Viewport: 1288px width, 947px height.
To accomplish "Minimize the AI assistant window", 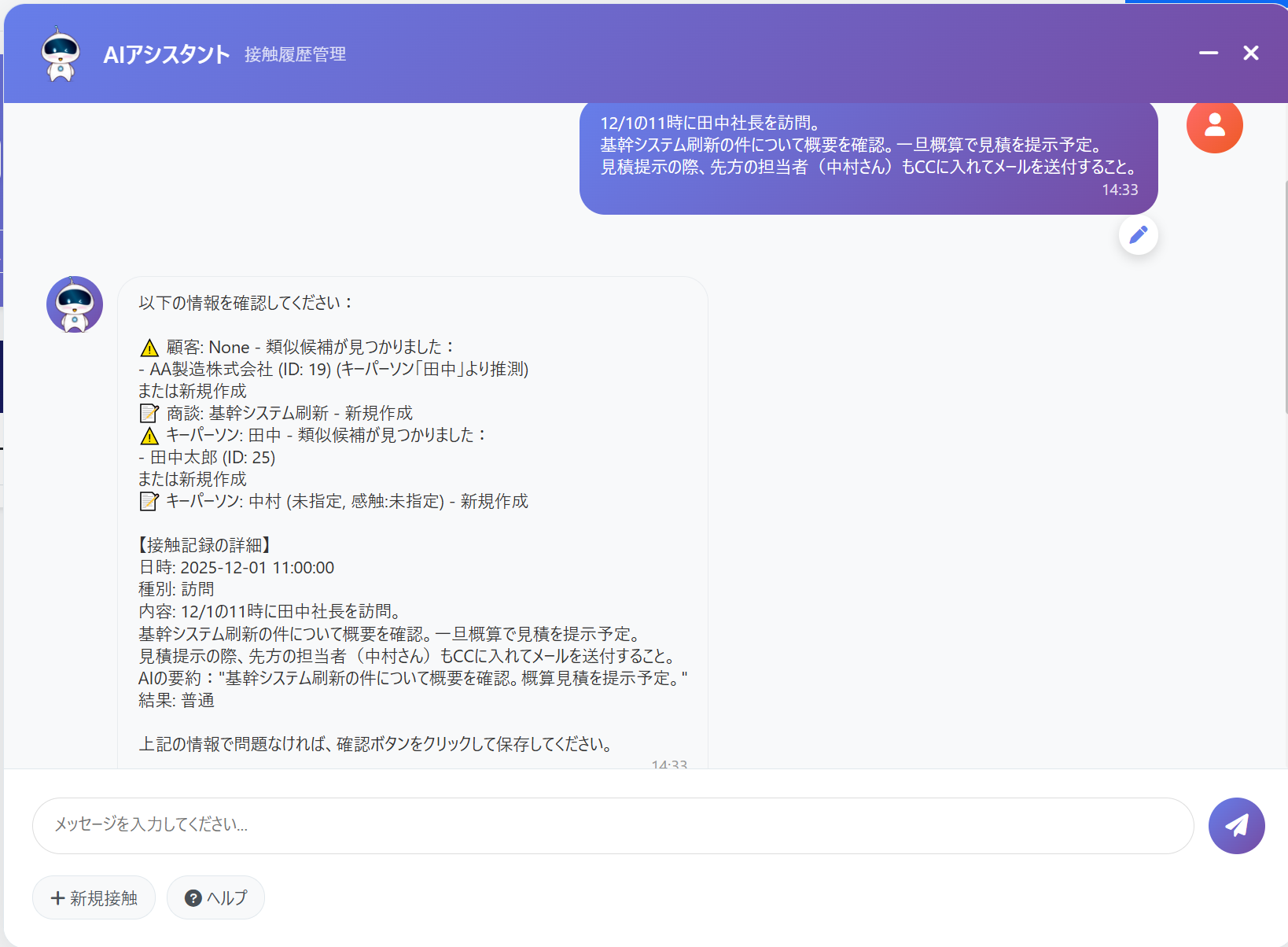I will click(x=1208, y=53).
